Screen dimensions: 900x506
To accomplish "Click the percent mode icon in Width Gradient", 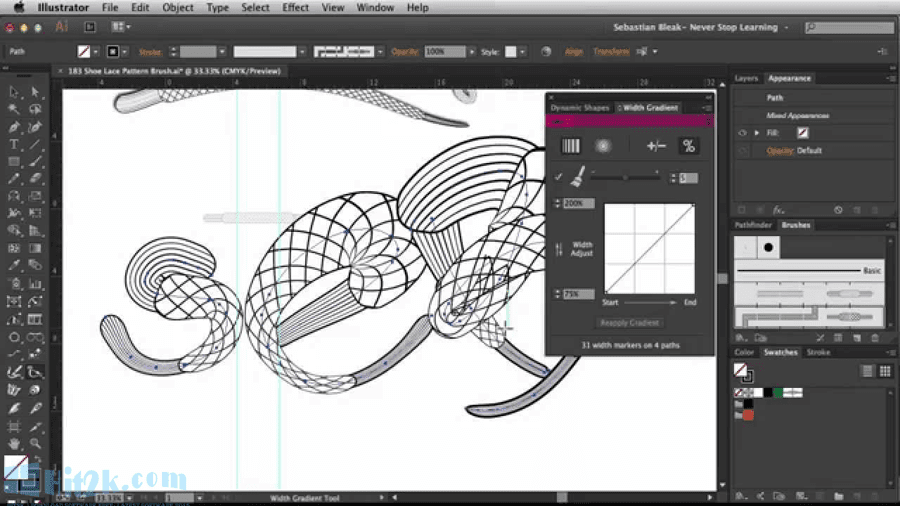I will pyautogui.click(x=688, y=146).
